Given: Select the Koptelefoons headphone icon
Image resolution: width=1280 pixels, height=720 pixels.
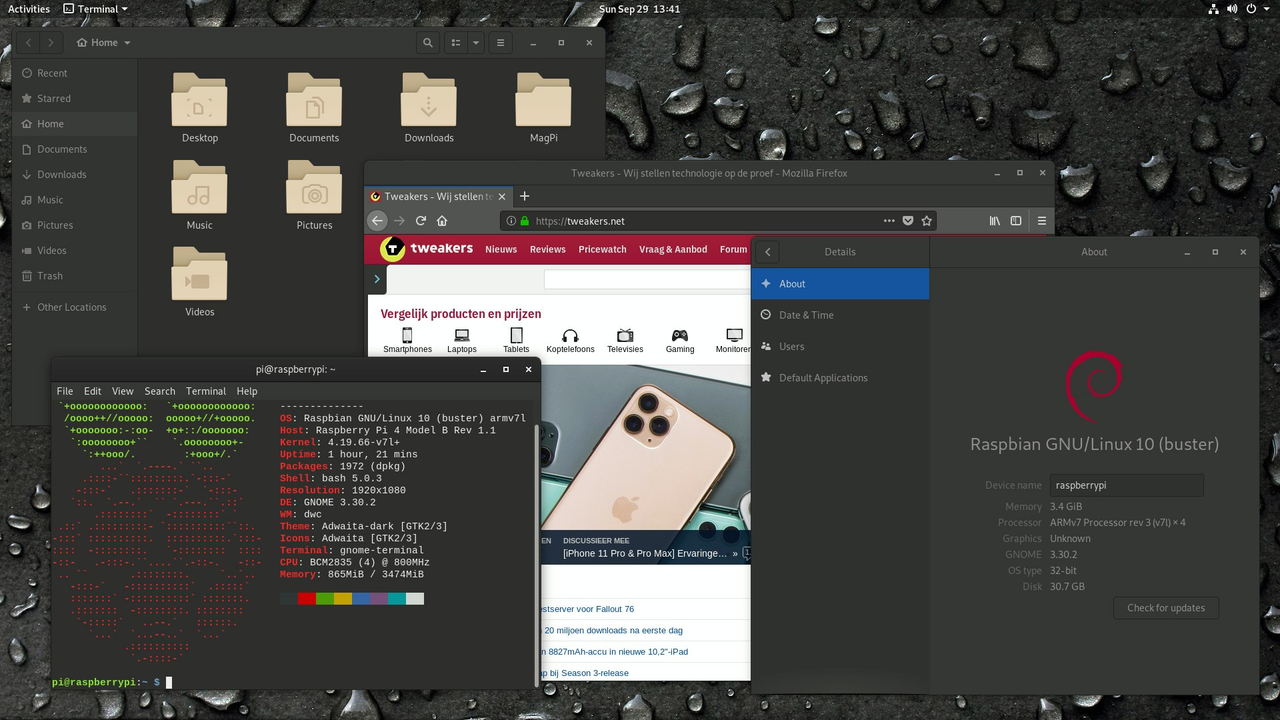Looking at the screenshot, I should pos(570,338).
